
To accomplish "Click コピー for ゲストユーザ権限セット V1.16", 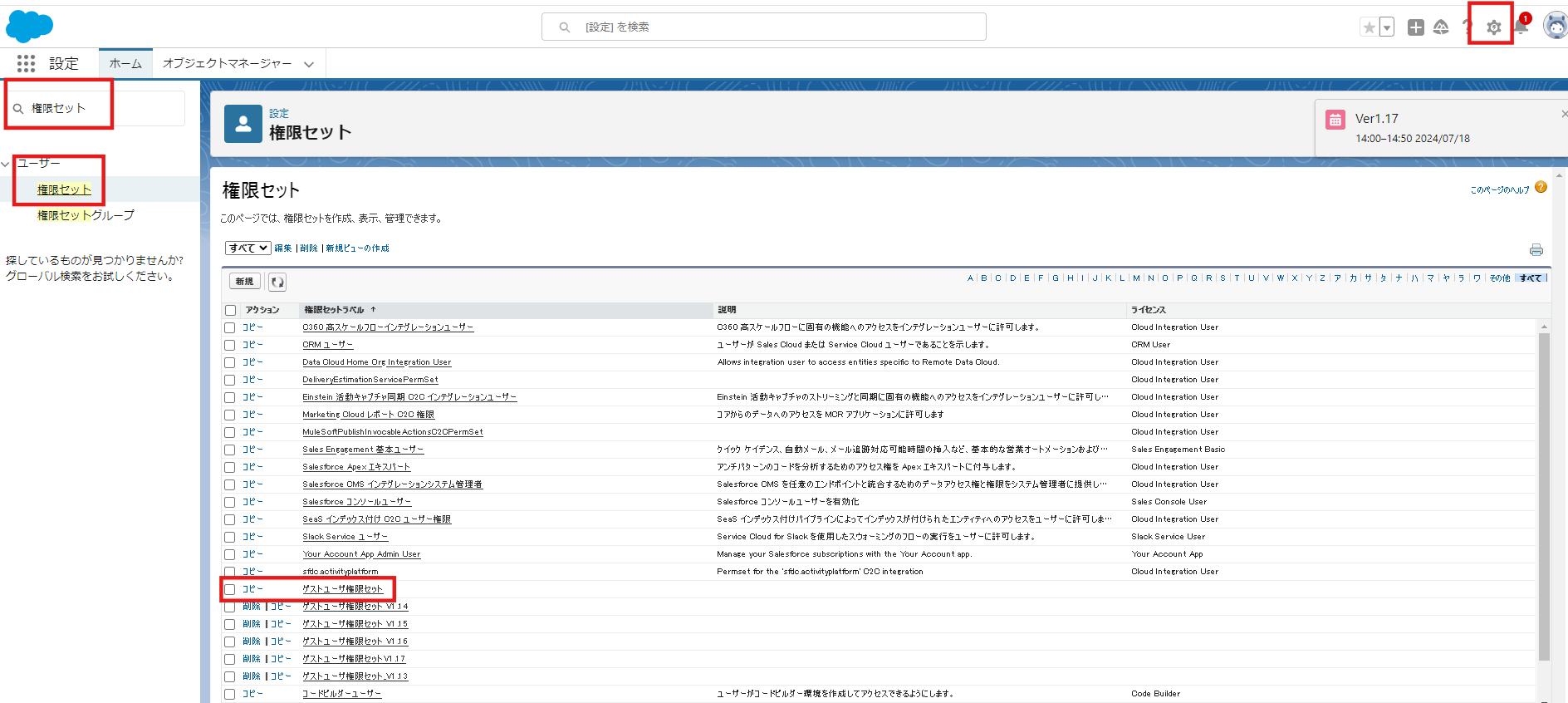I will 281,642.
